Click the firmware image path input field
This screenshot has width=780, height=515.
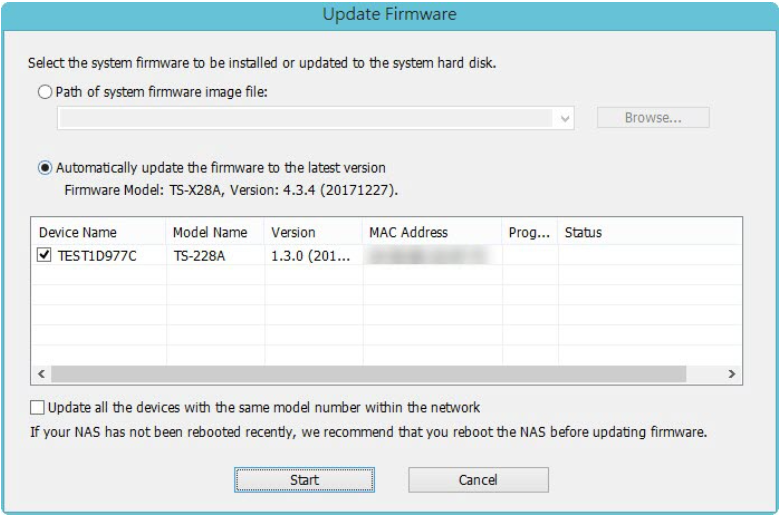305,118
